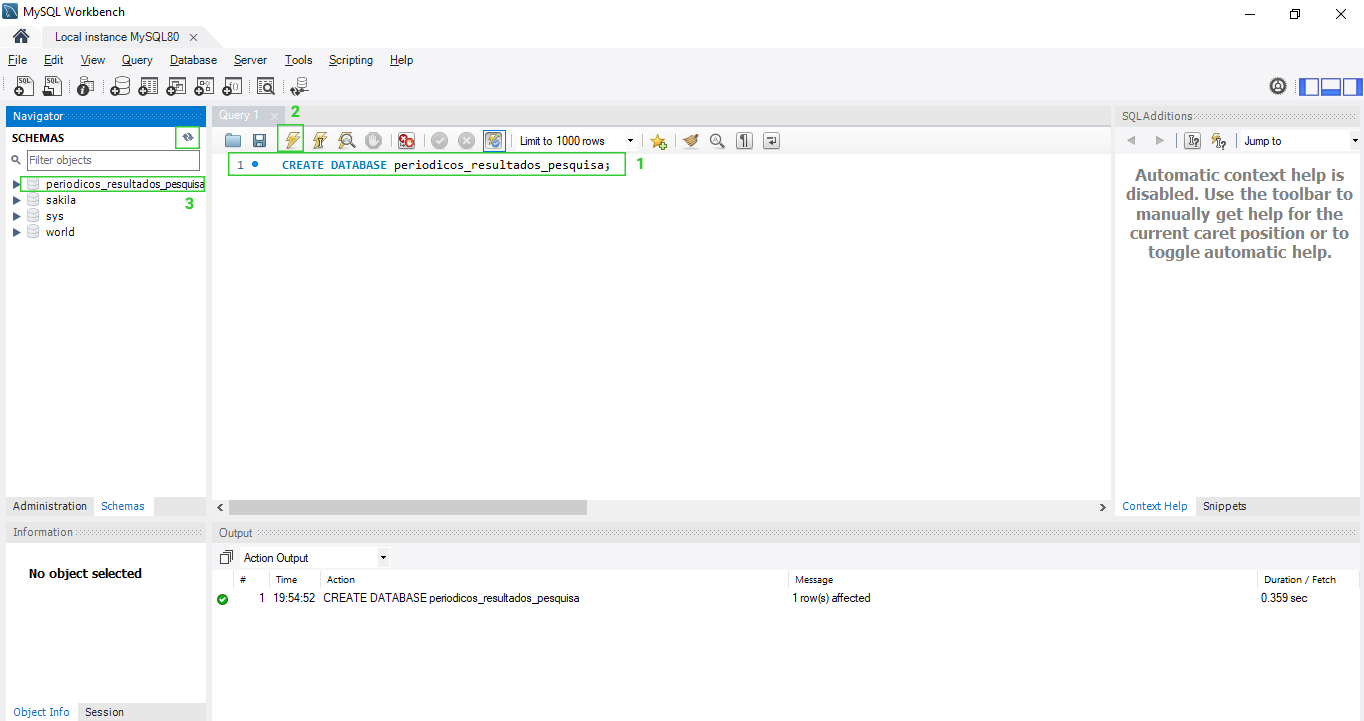Screen dimensions: 1364x721
Task: Create a new schema in the connected server
Action: point(120,86)
